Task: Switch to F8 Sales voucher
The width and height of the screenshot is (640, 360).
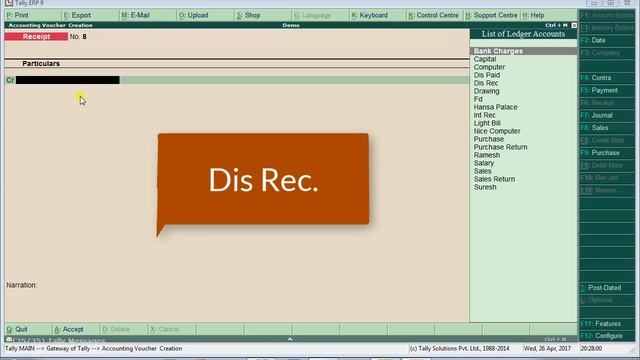Action: [x=607, y=128]
